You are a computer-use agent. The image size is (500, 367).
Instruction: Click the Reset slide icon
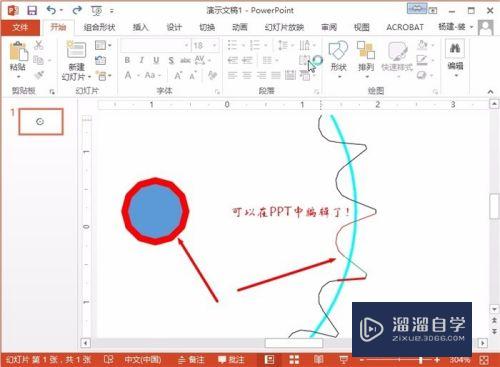tap(100, 60)
